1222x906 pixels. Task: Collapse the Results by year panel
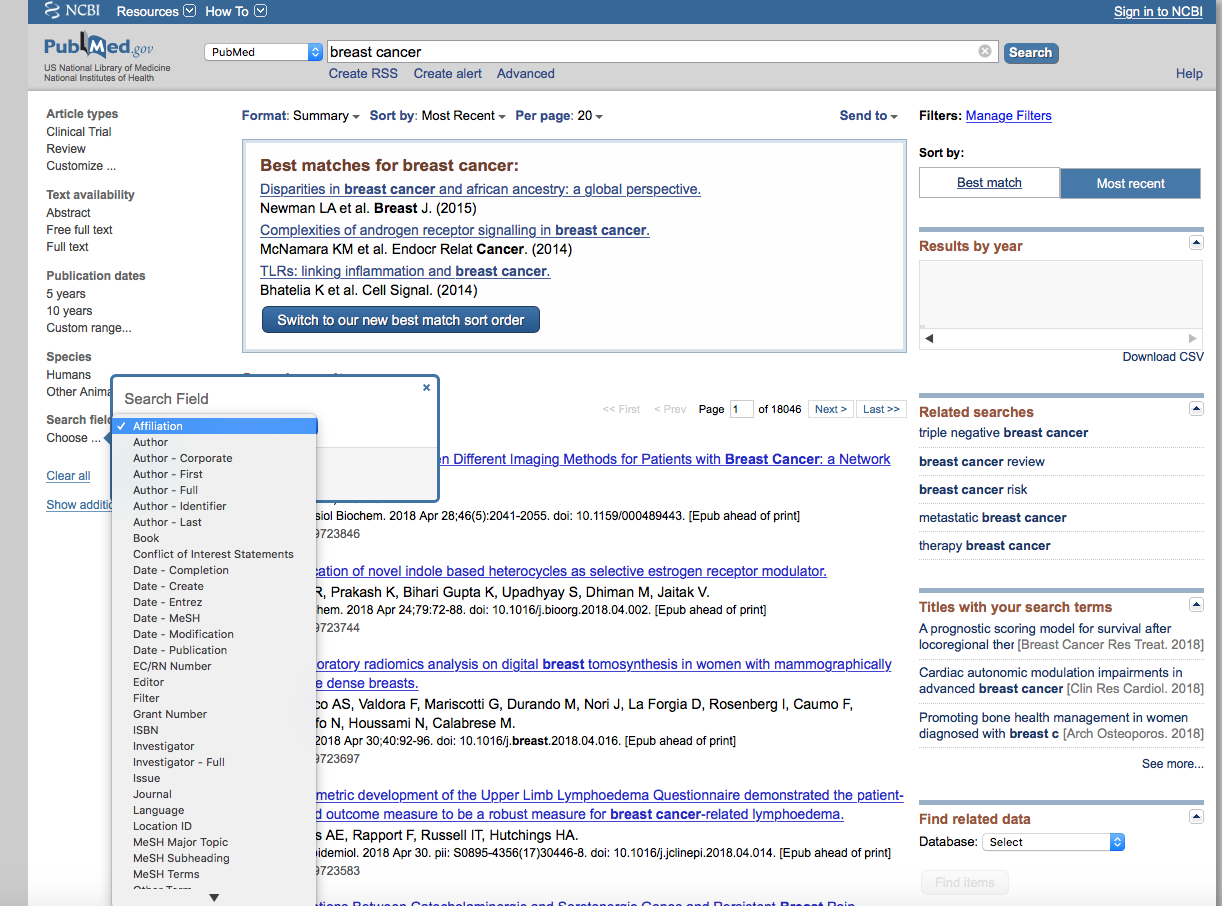[x=1195, y=243]
